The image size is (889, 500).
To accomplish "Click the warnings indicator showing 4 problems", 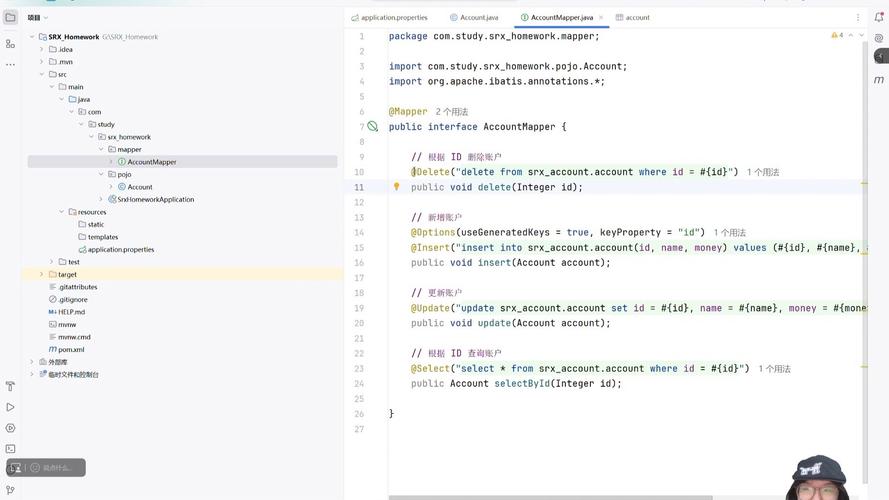I will tap(836, 35).
